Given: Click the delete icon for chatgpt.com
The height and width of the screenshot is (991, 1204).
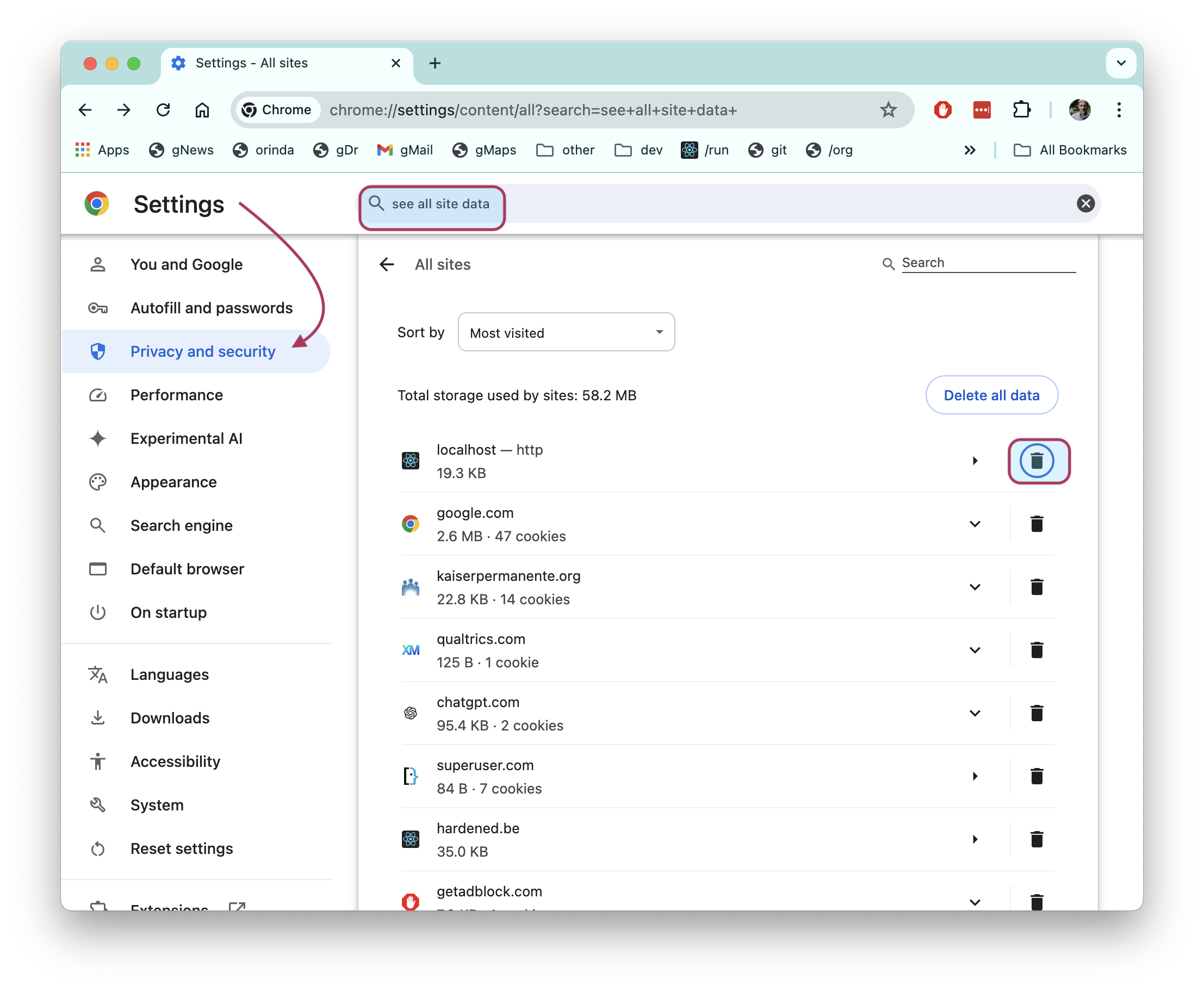Looking at the screenshot, I should [1037, 712].
